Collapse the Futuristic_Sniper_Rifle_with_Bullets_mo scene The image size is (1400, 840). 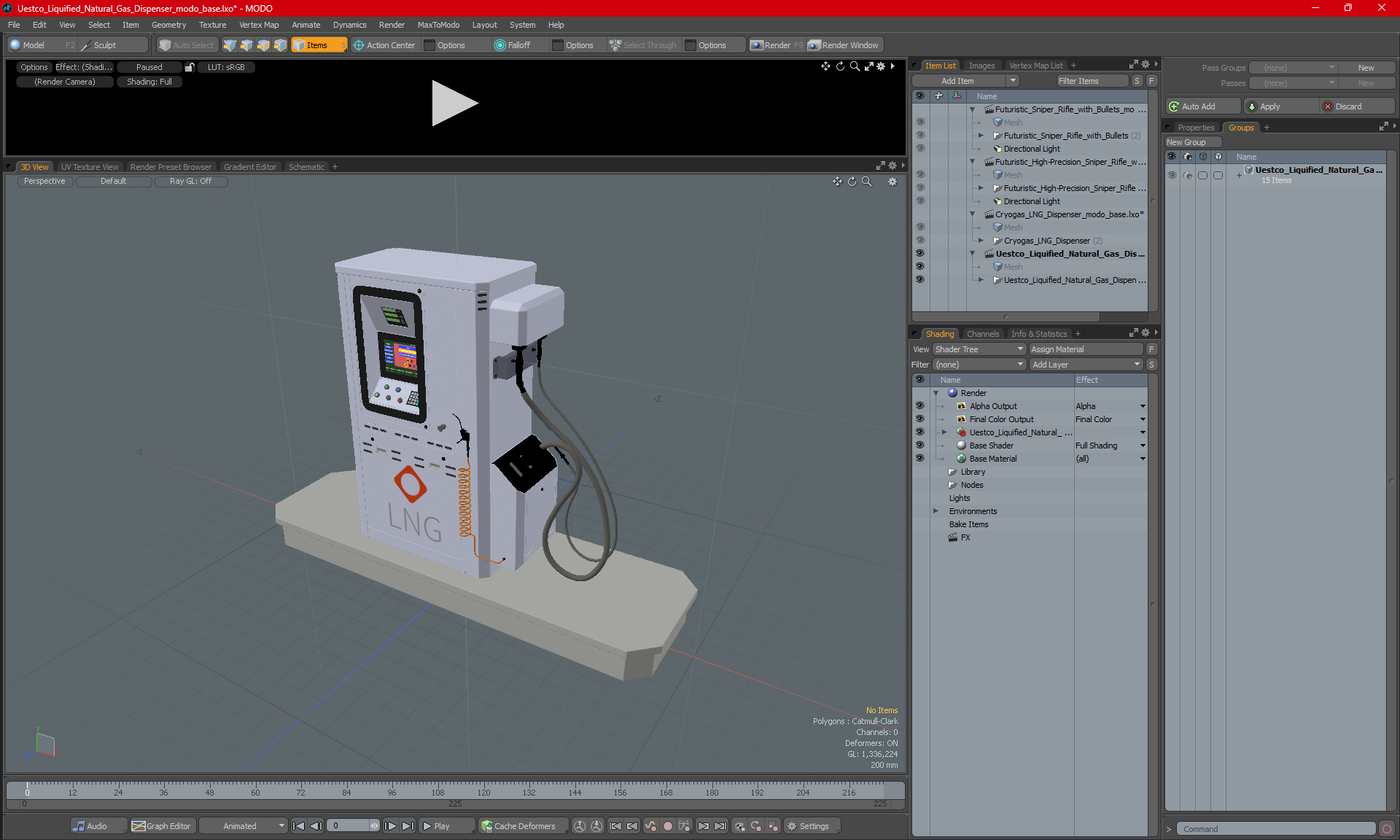click(972, 109)
